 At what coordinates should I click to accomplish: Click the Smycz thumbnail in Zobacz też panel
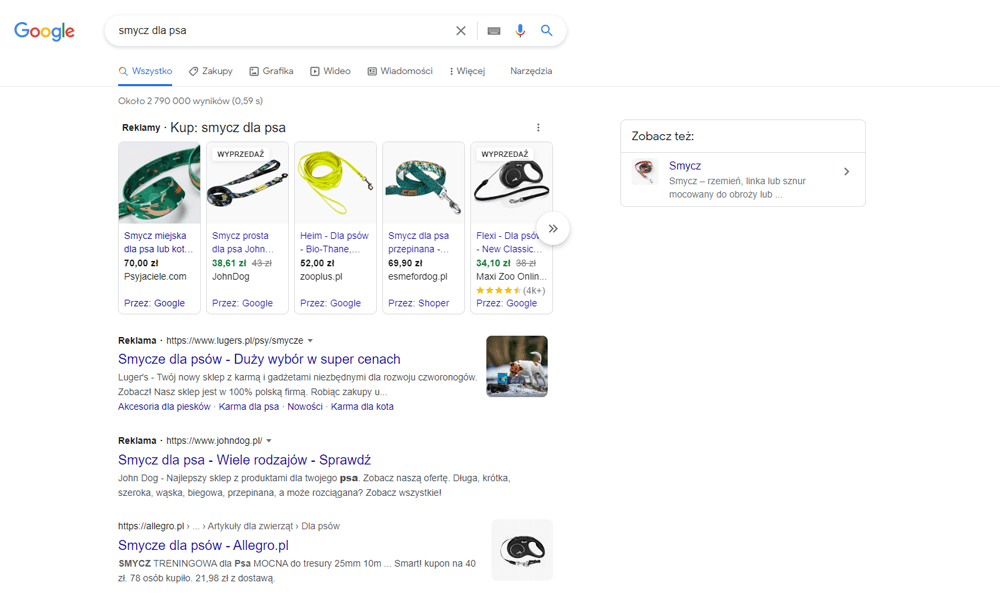[645, 172]
